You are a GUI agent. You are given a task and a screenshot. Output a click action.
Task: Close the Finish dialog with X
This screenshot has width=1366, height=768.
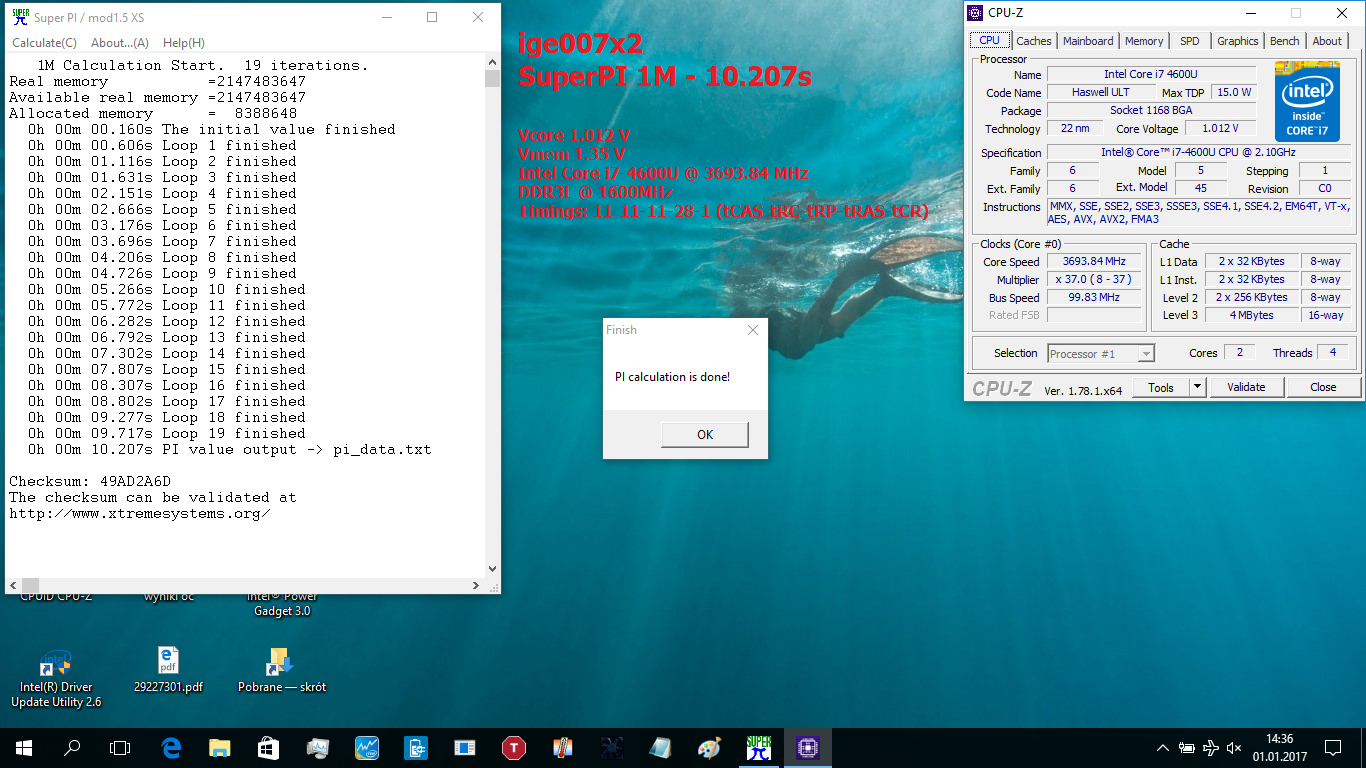pos(752,330)
